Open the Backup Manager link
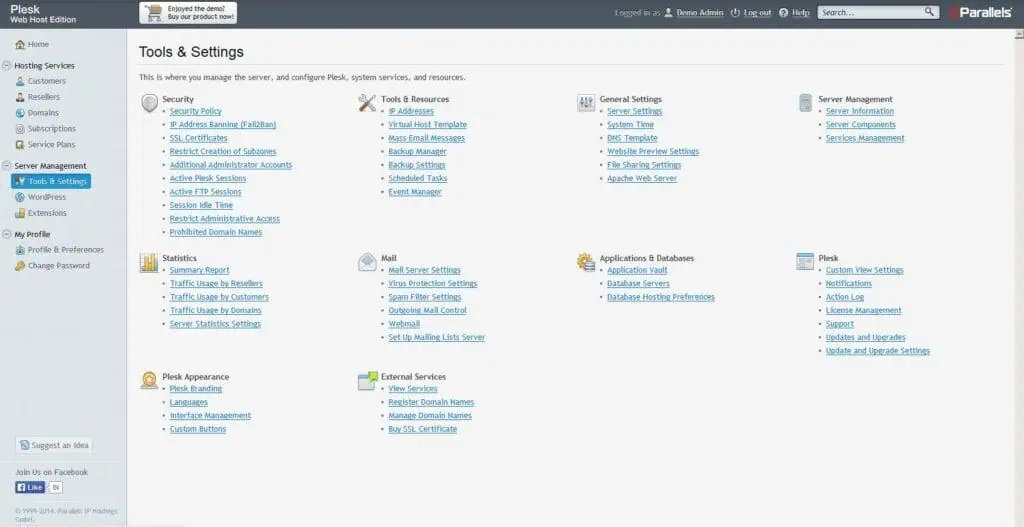 [x=417, y=152]
